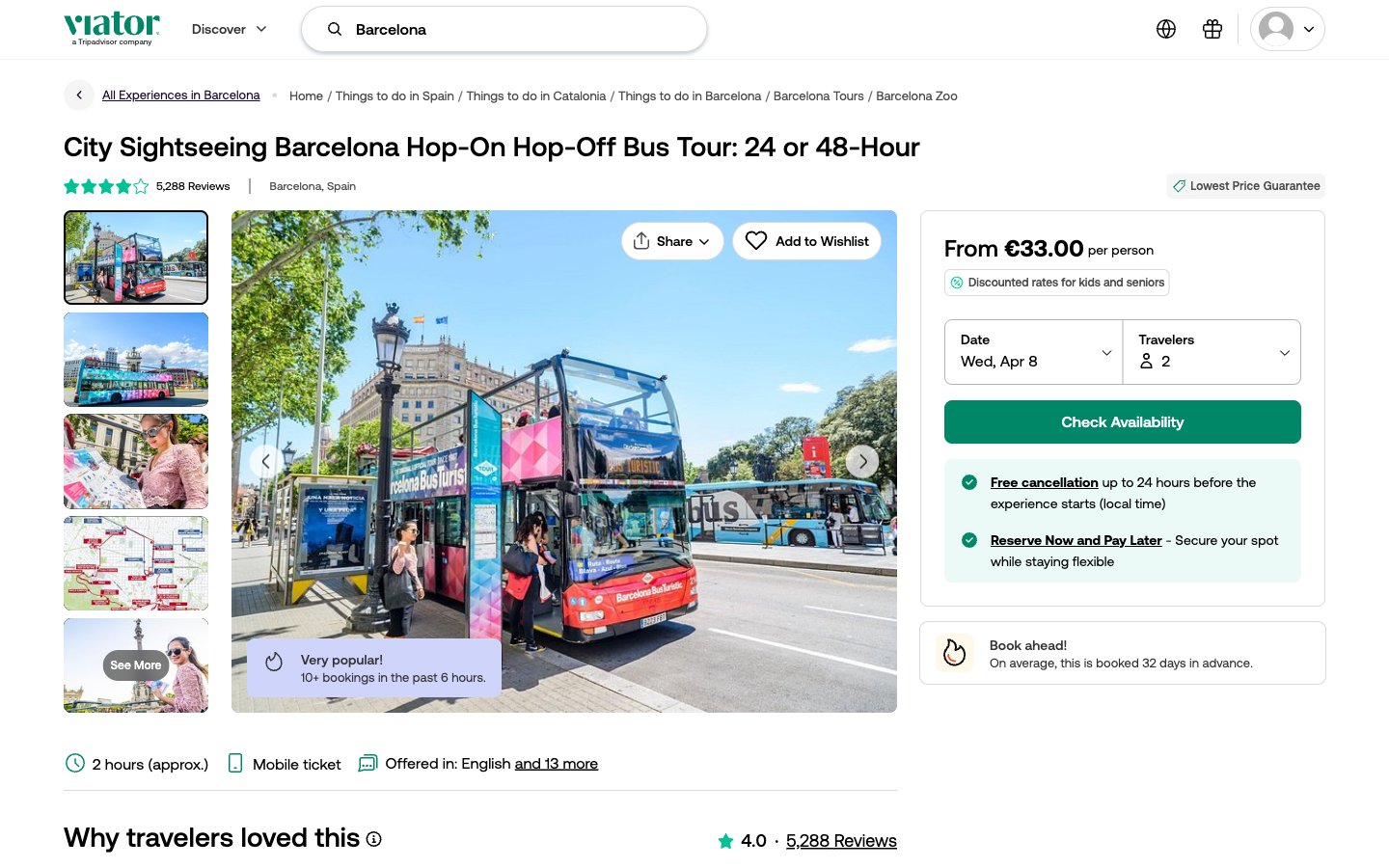
Task: Open the Travelers count dropdown
Action: tap(1212, 352)
